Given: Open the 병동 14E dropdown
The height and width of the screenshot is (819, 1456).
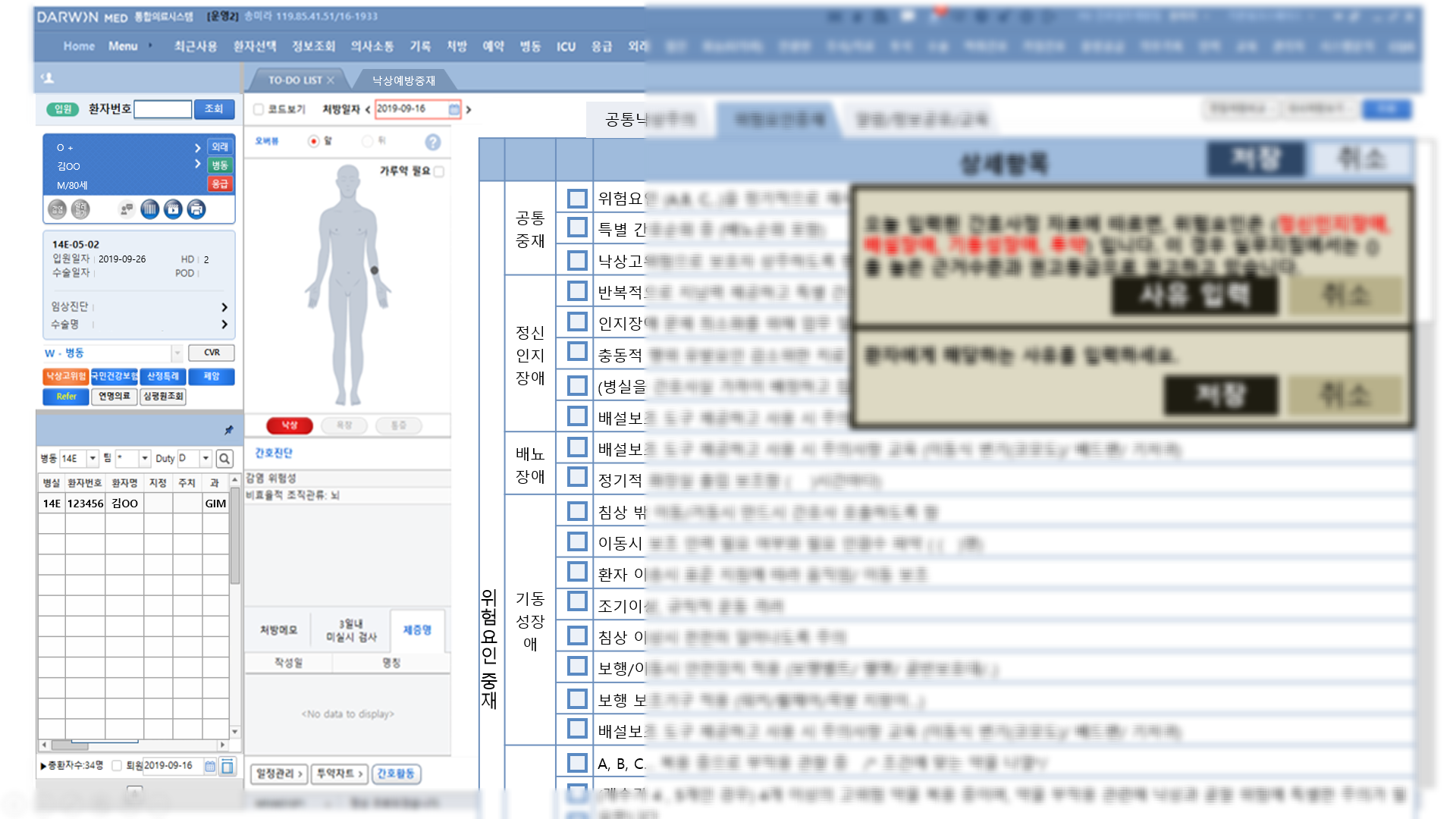Looking at the screenshot, I should coord(93,459).
